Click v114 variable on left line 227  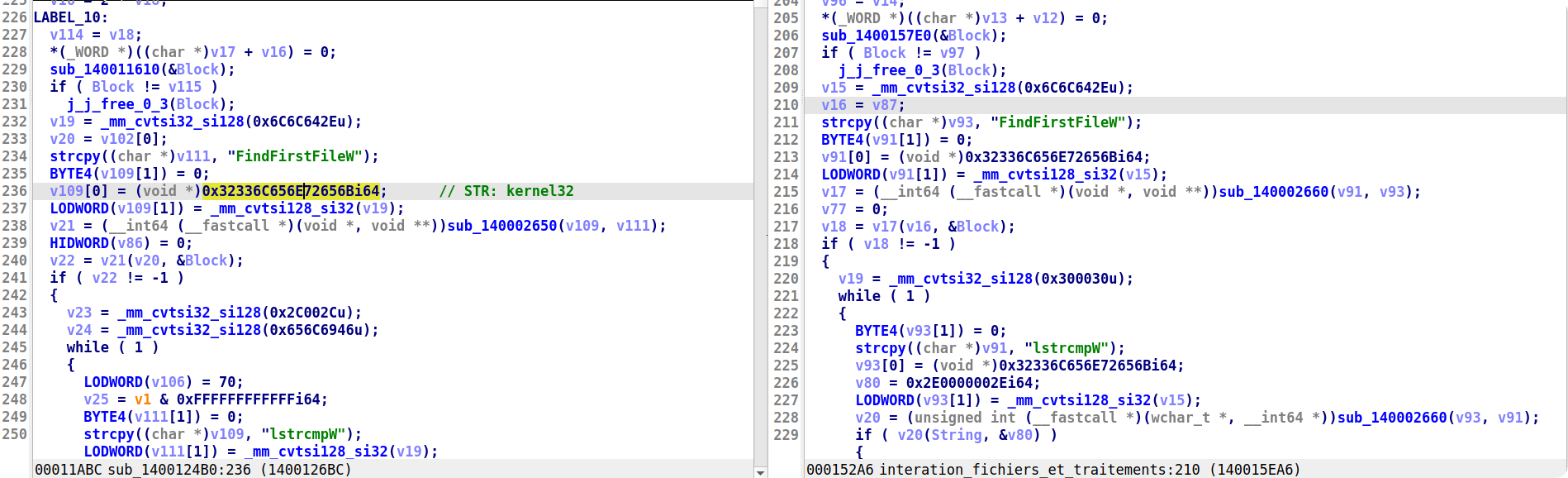[66, 35]
